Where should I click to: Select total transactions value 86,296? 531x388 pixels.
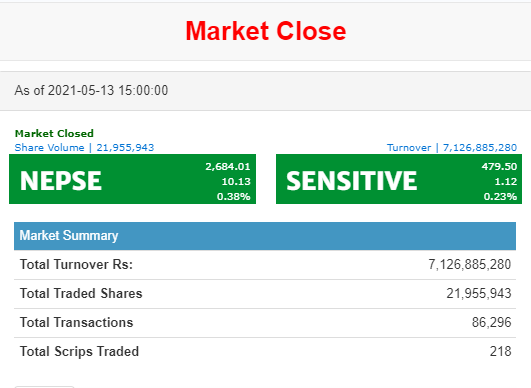pyautogui.click(x=491, y=322)
